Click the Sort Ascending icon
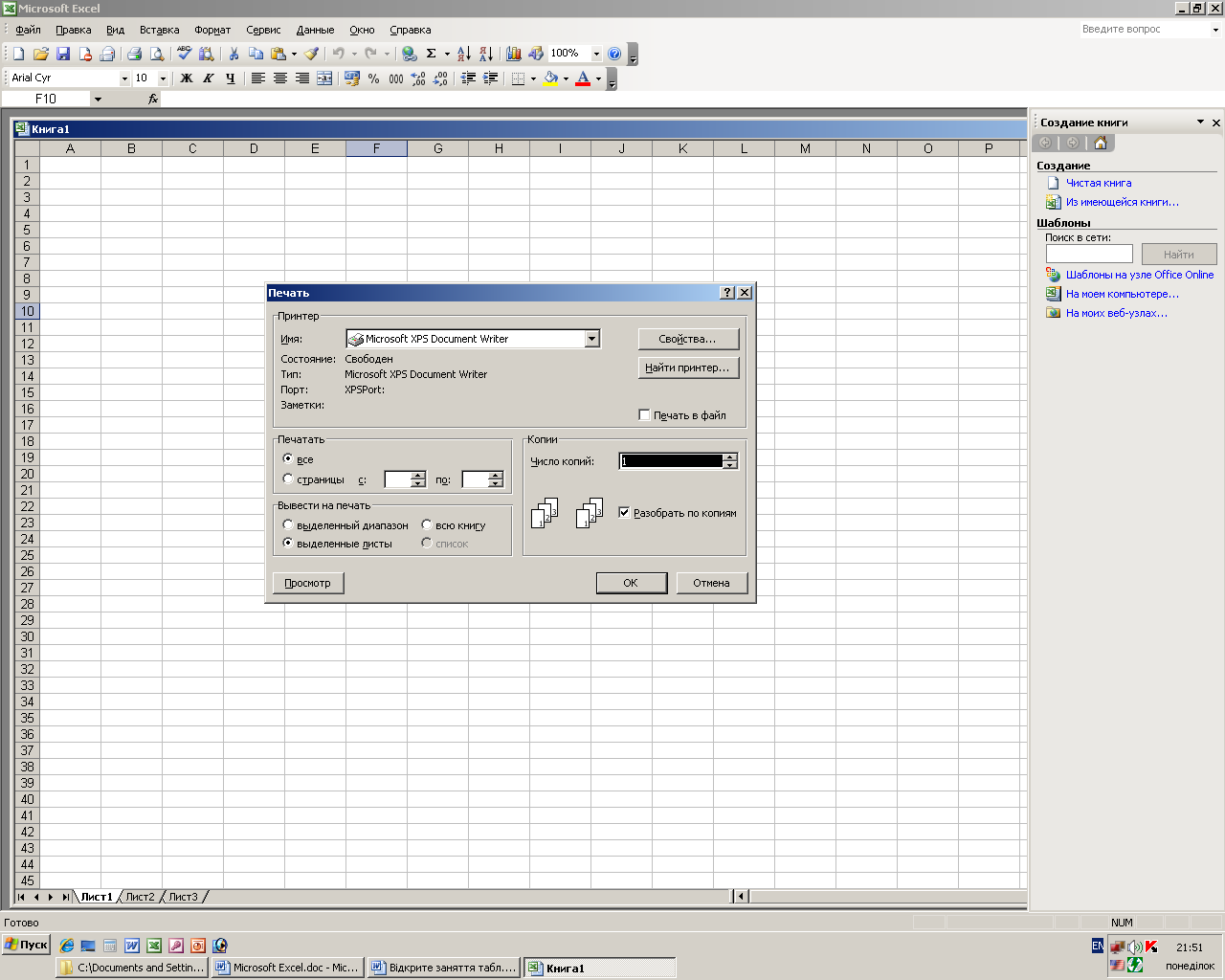1225x980 pixels. click(x=464, y=54)
